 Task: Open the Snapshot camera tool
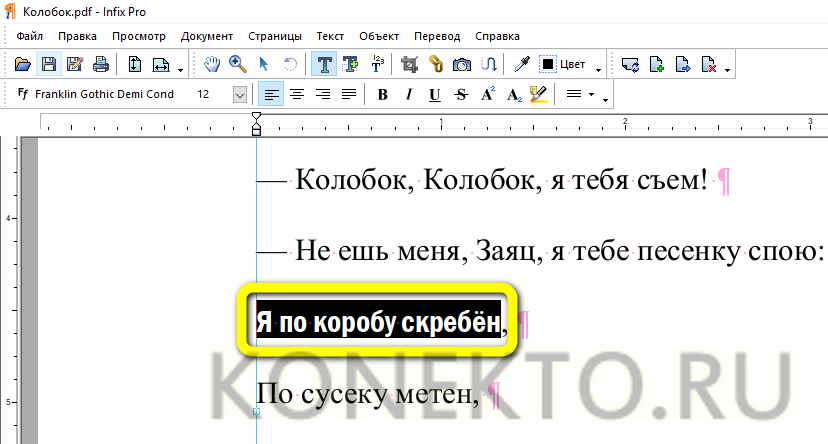coord(462,65)
